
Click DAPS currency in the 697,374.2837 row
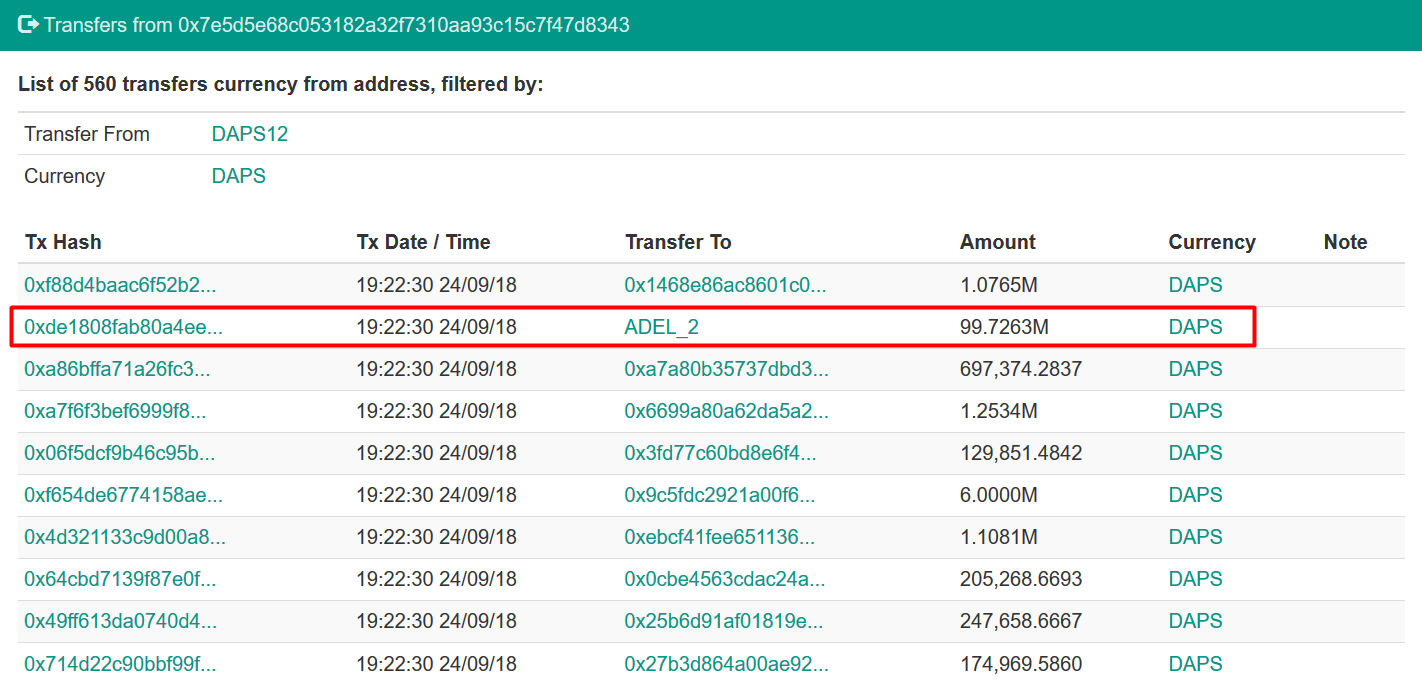1195,369
